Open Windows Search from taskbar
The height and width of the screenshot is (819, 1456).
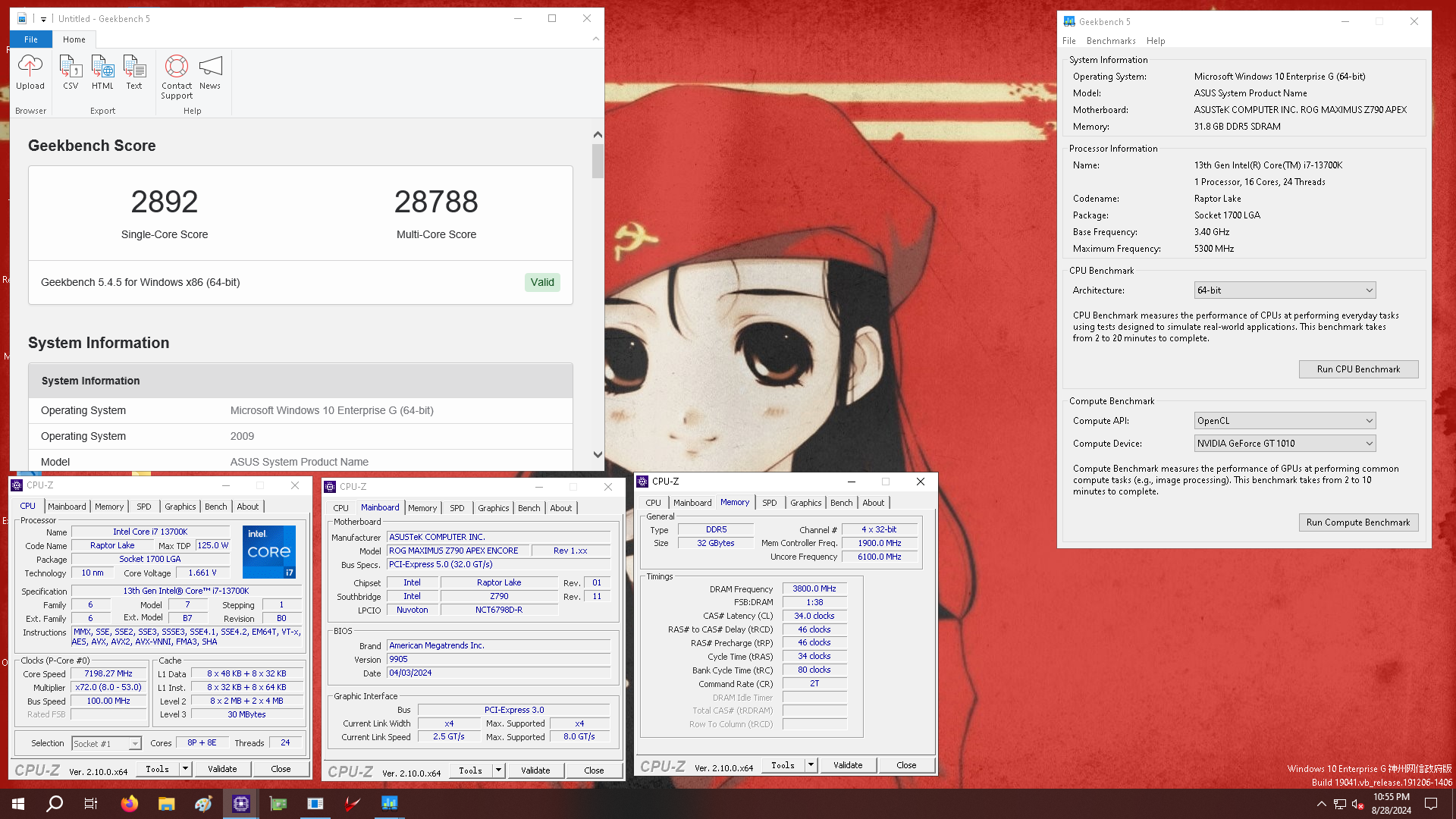pos(55,804)
